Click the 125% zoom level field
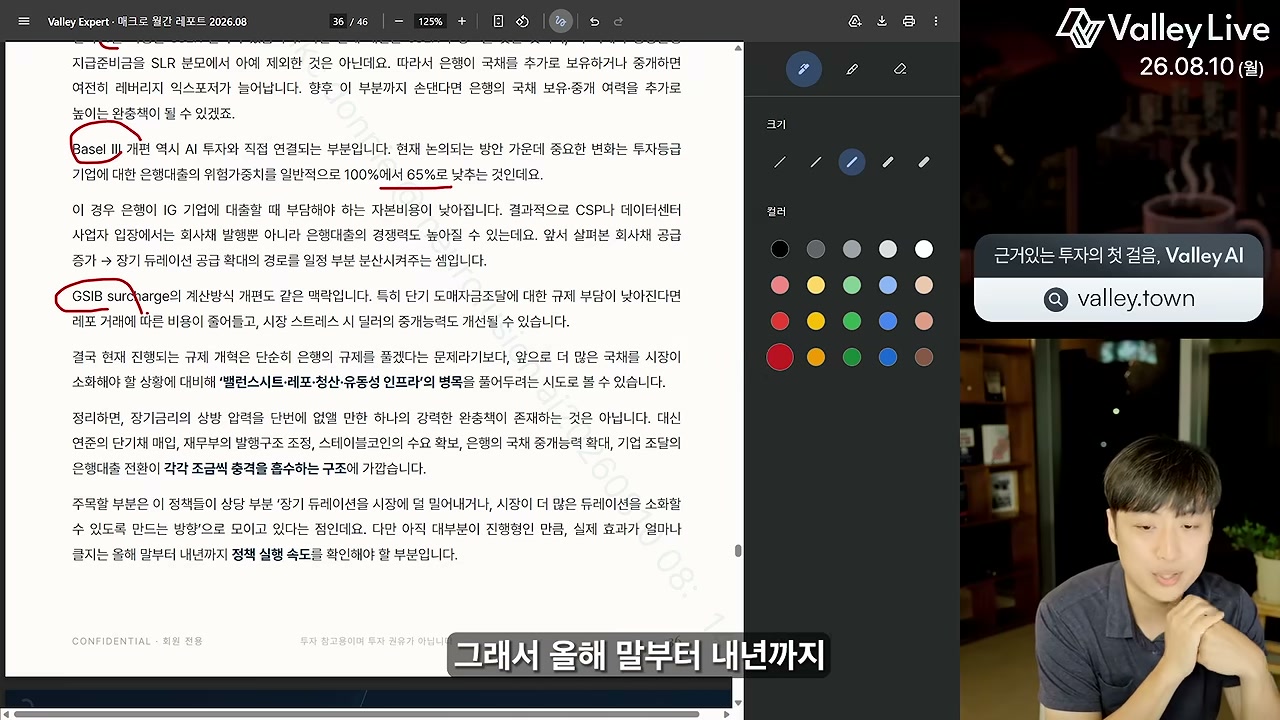The height and width of the screenshot is (720, 1280). click(430, 21)
